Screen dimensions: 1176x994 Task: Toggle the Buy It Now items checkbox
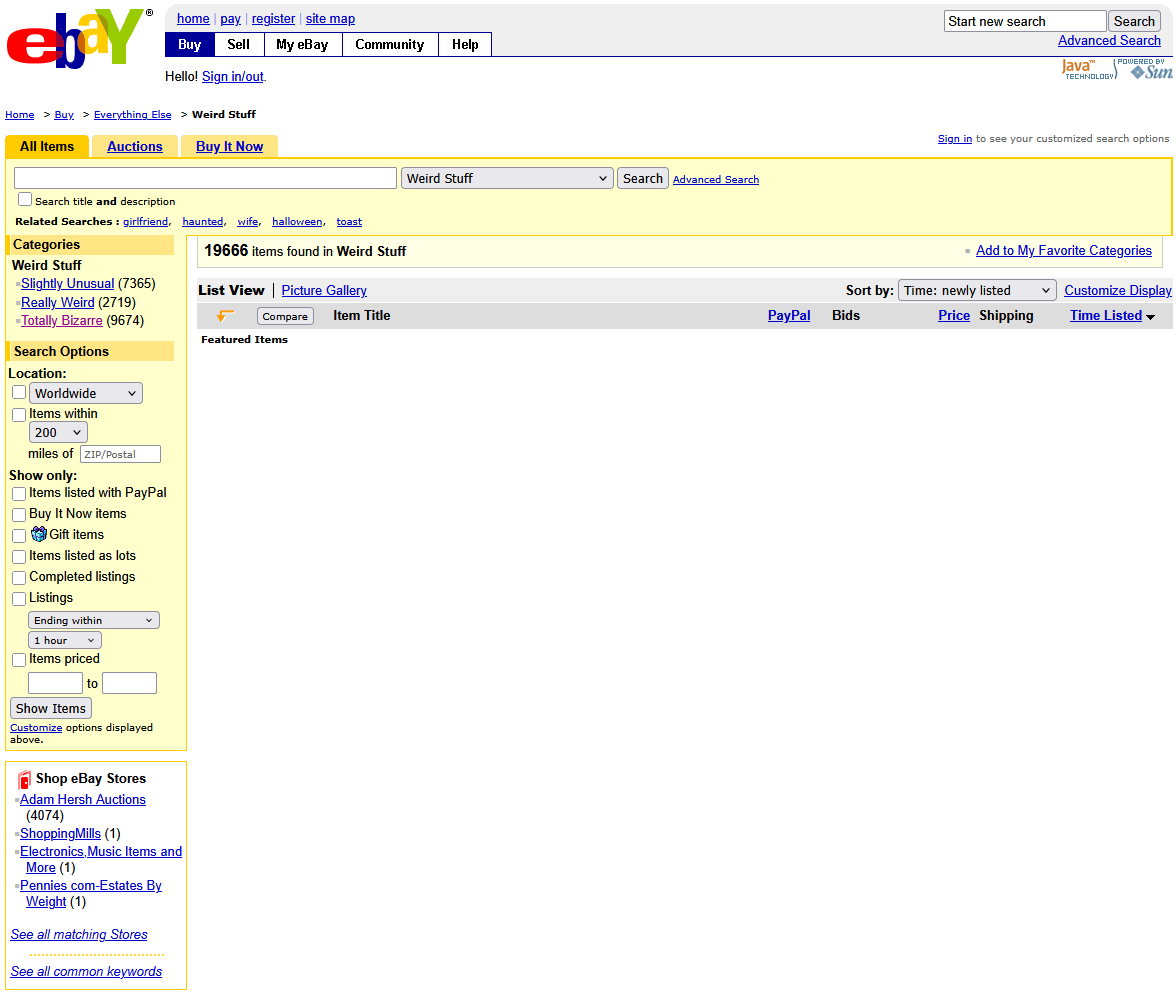(19, 515)
